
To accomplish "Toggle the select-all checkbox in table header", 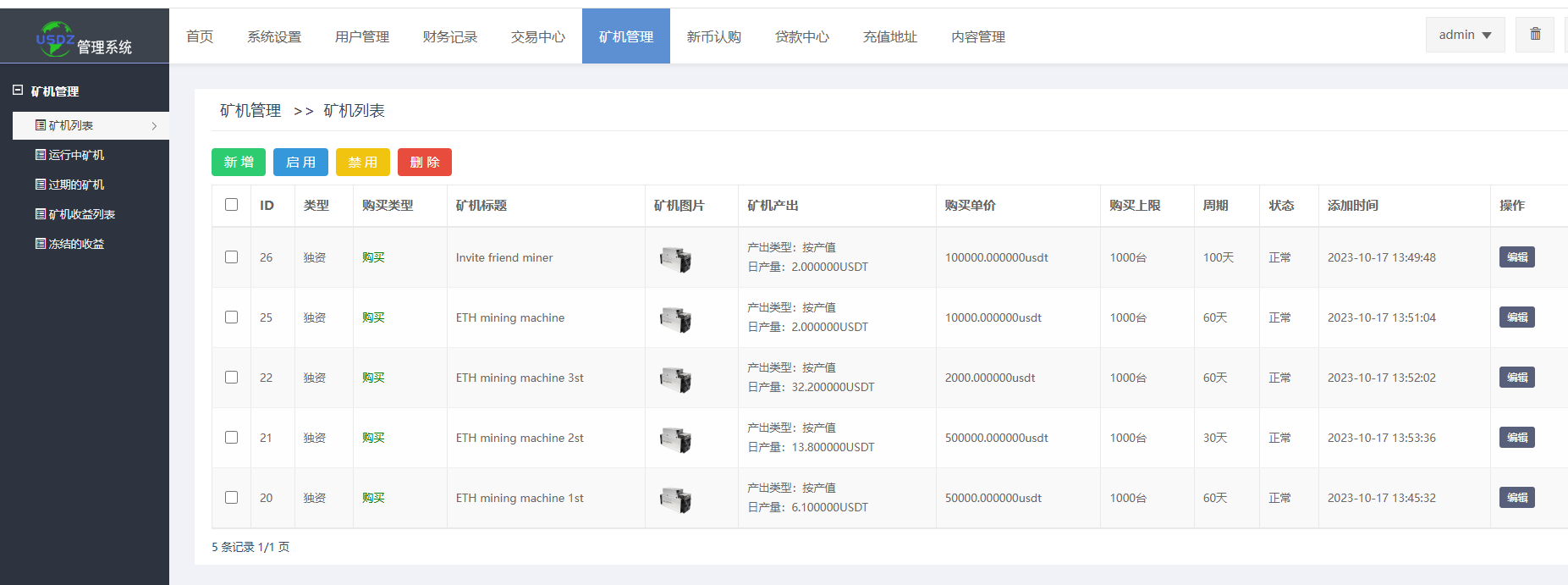I will point(232,205).
